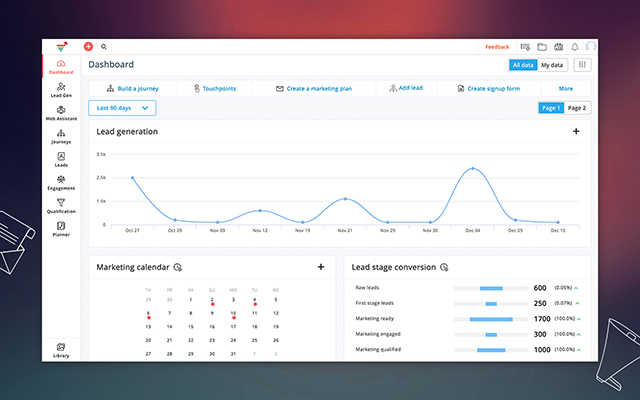Click Create signup form shortcut

pyautogui.click(x=489, y=89)
